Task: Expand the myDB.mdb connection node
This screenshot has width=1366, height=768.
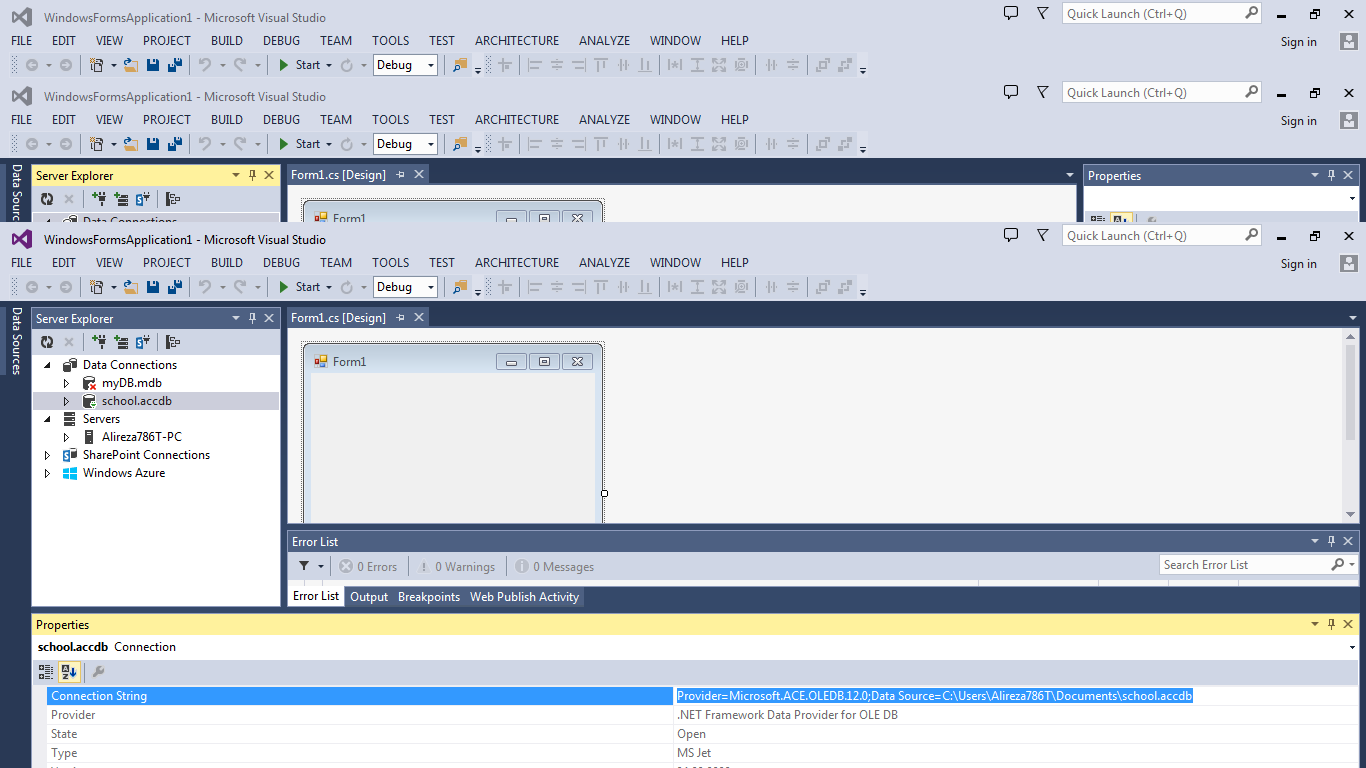Action: coord(67,383)
